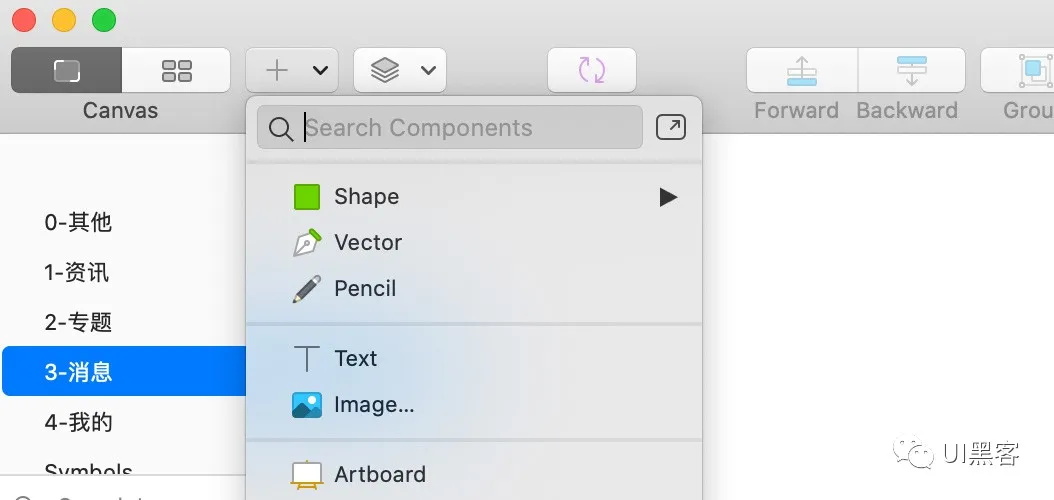The height and width of the screenshot is (500, 1054).
Task: Click the Insert plus icon
Action: (x=277, y=70)
